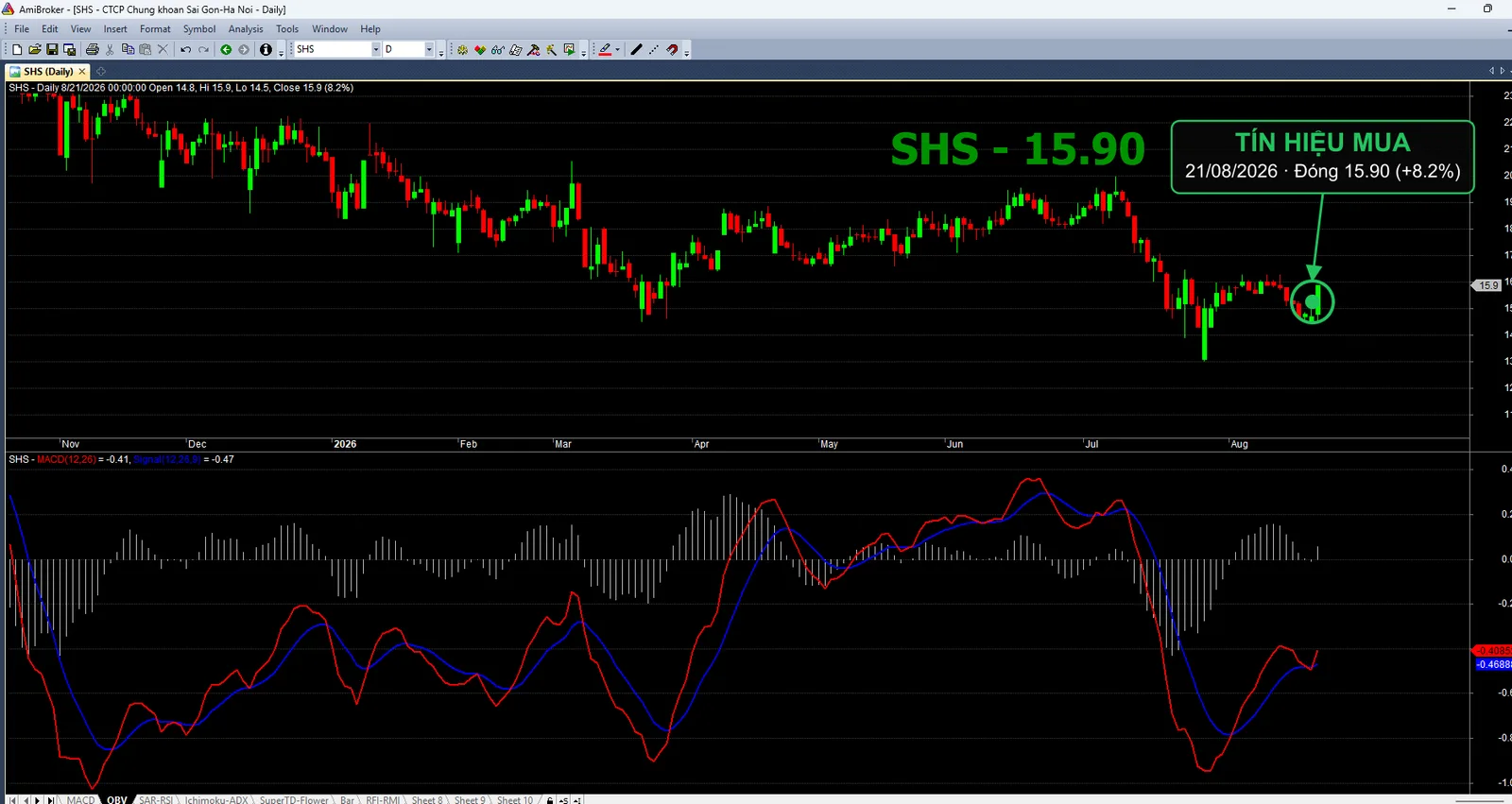The image size is (1512, 804).
Task: Switch to the Sheet 8 tab
Action: pyautogui.click(x=427, y=799)
